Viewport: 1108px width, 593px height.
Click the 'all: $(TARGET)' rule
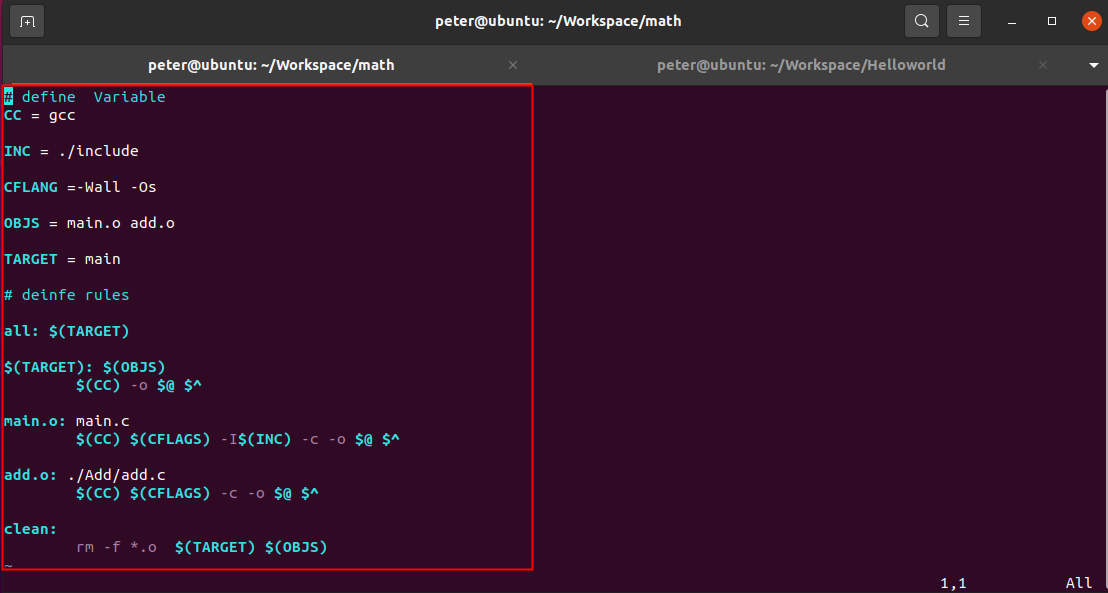(67, 331)
